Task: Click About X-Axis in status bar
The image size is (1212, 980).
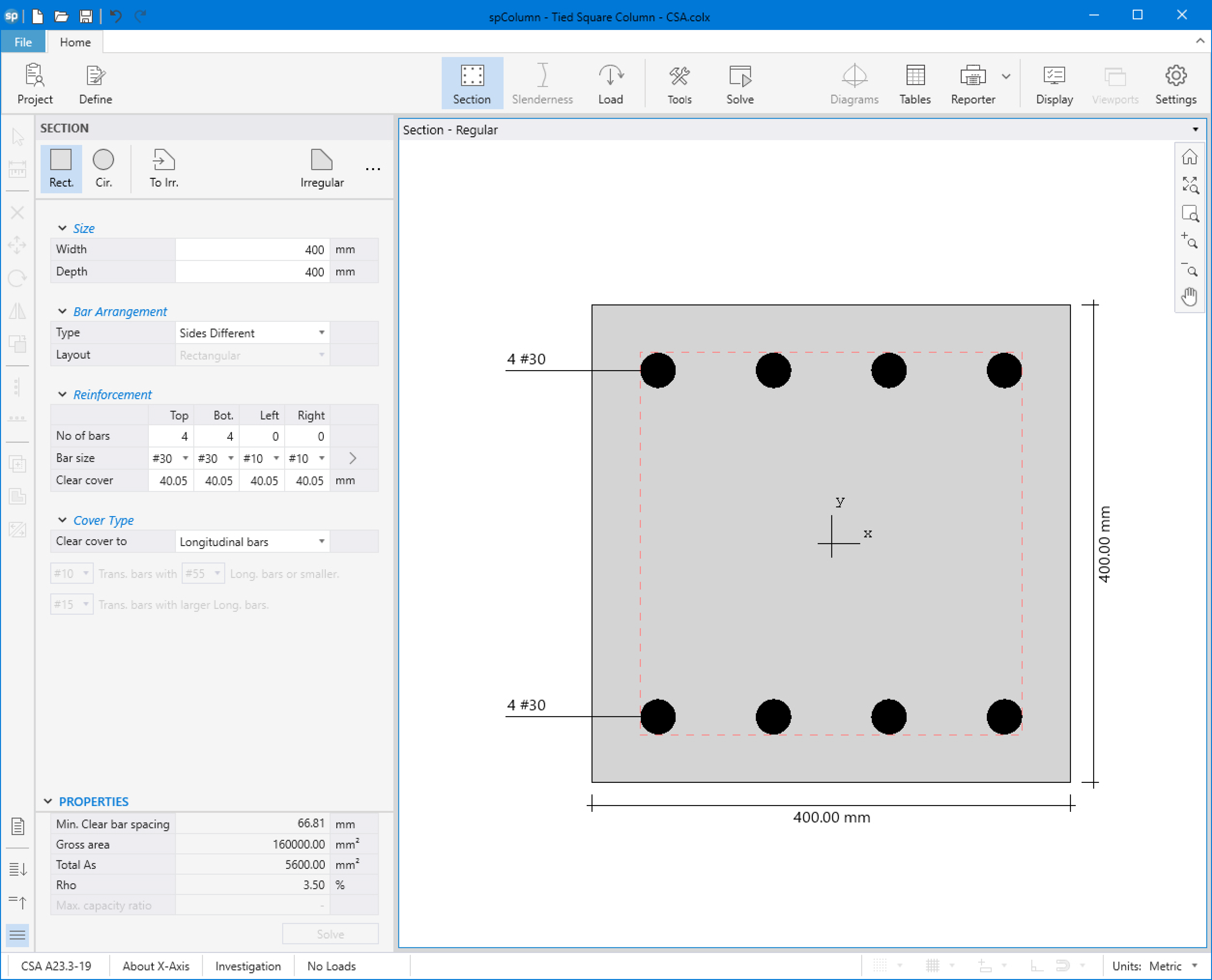Action: pos(156,966)
